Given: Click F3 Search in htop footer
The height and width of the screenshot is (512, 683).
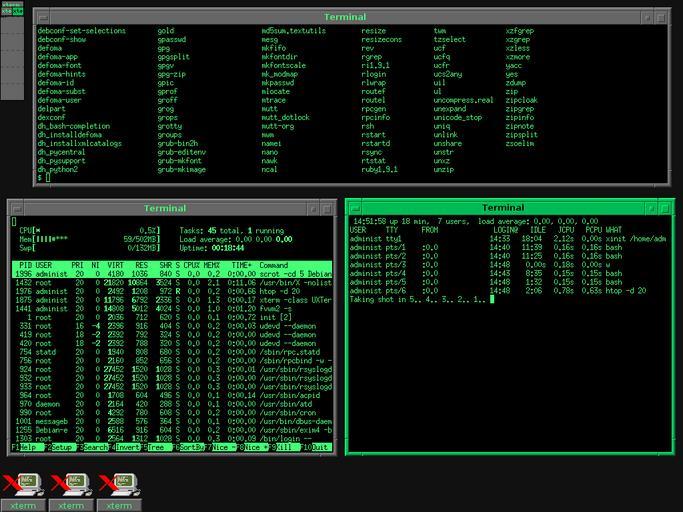Looking at the screenshot, I should (x=97, y=449).
